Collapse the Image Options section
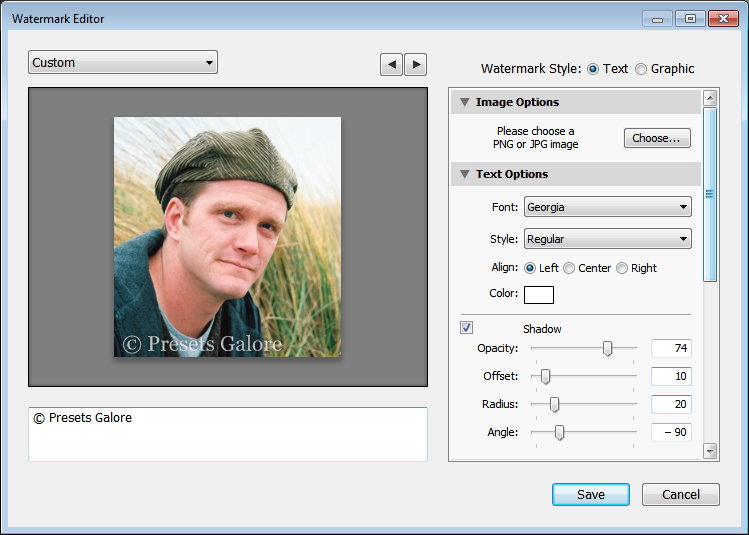 coord(464,102)
